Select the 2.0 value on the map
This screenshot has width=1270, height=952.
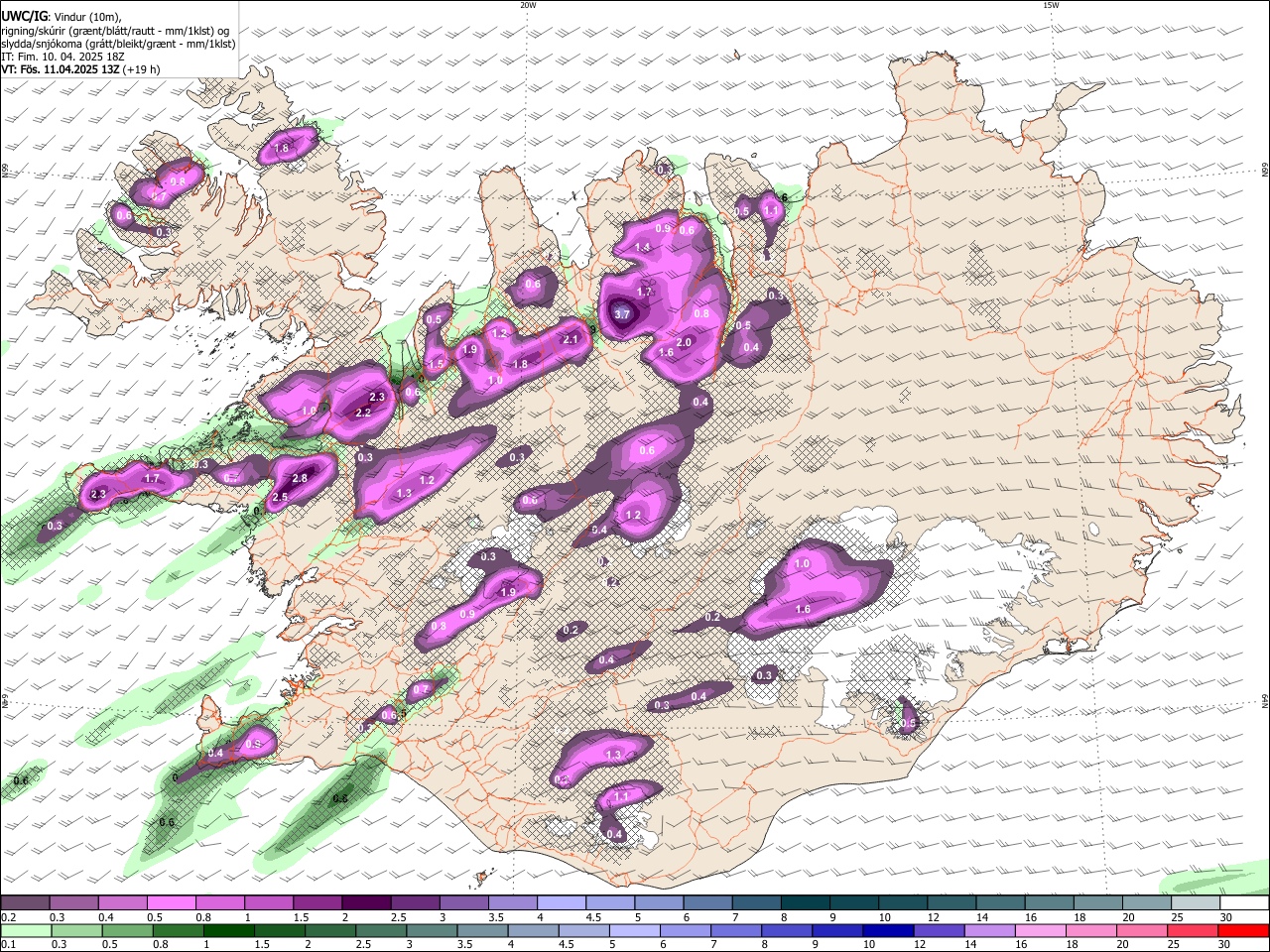(x=684, y=342)
